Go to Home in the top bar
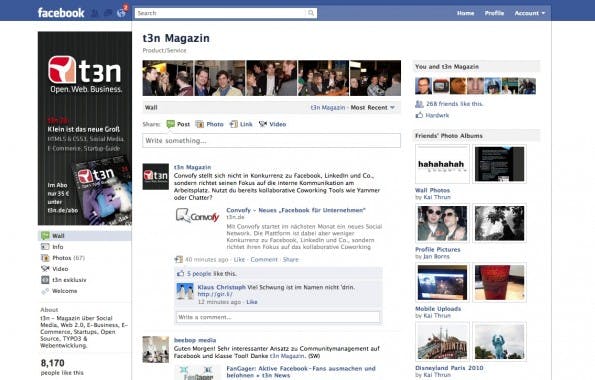 [x=465, y=13]
